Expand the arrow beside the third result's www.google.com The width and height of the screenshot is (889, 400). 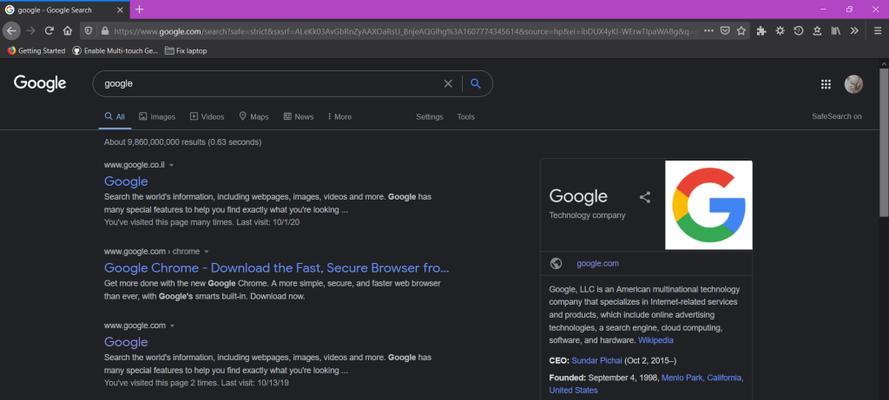172,326
